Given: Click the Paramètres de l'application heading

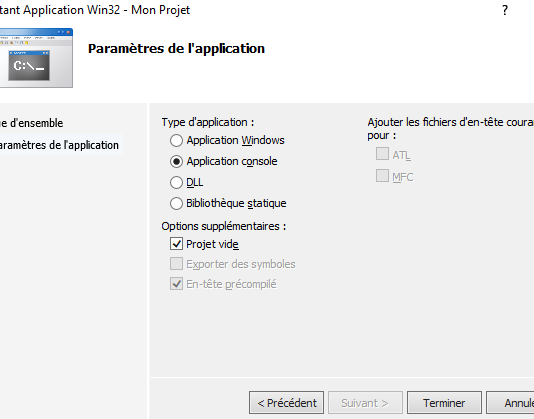Looking at the screenshot, I should point(176,49).
